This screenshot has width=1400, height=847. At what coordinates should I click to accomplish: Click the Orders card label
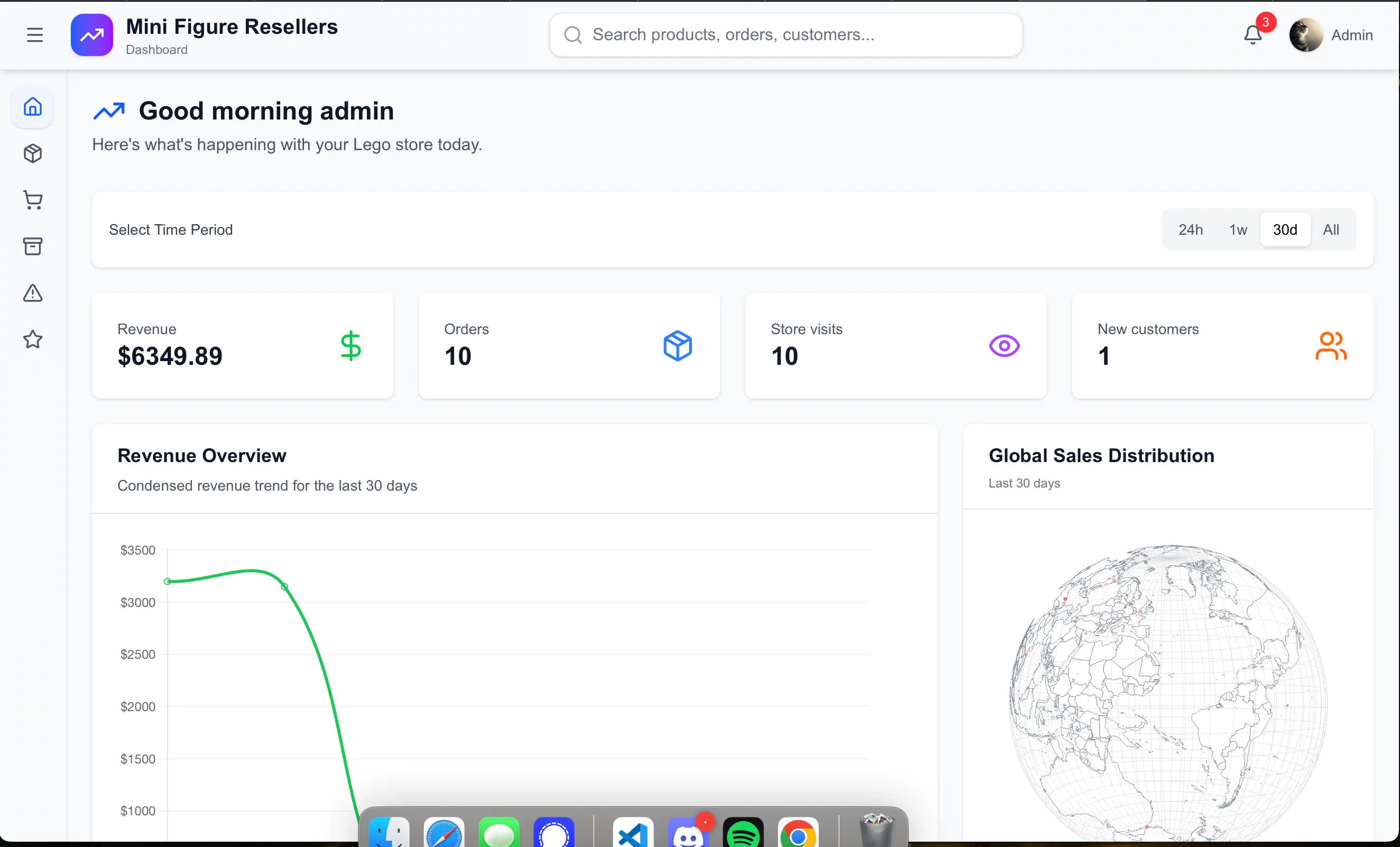pos(466,329)
